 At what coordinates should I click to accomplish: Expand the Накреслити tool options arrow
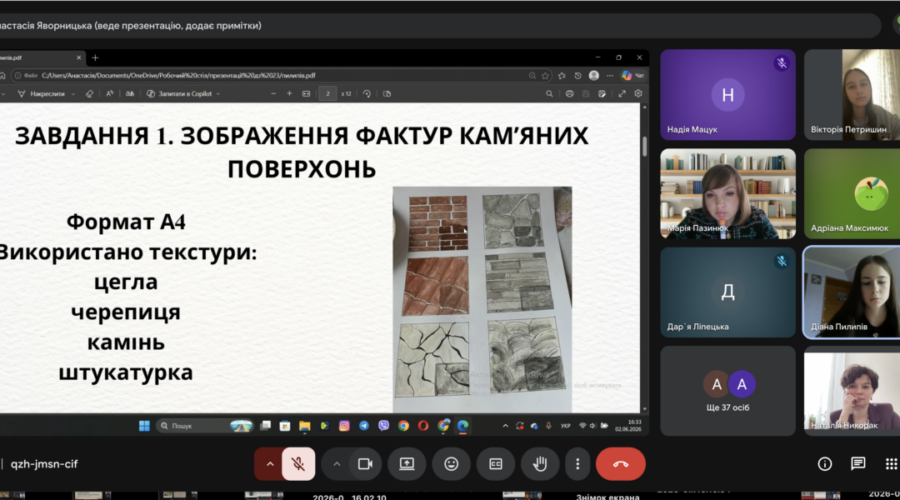click(73, 94)
